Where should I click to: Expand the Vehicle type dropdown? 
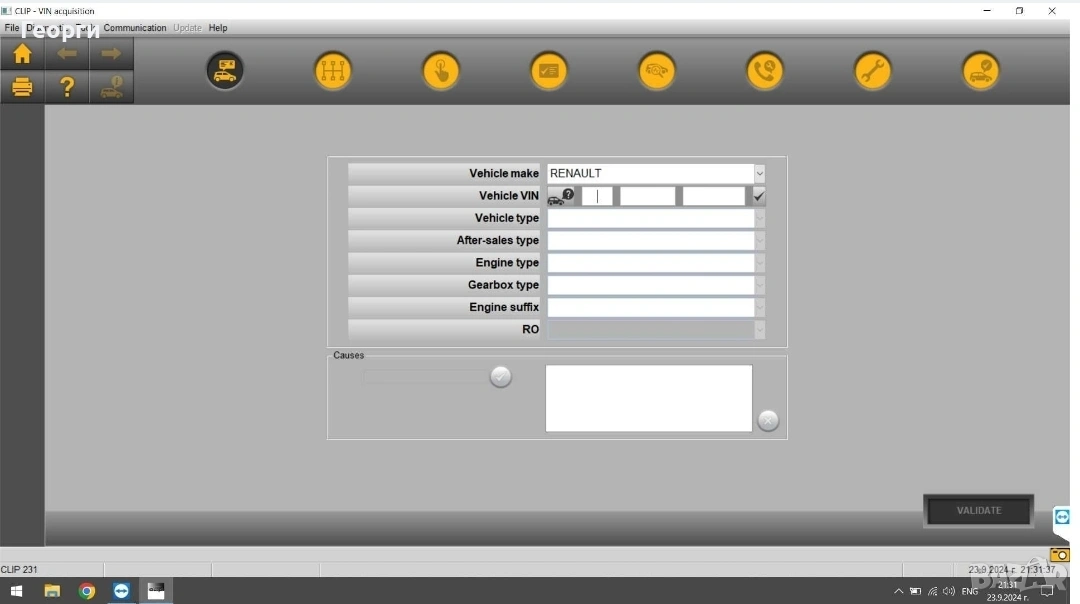759,218
